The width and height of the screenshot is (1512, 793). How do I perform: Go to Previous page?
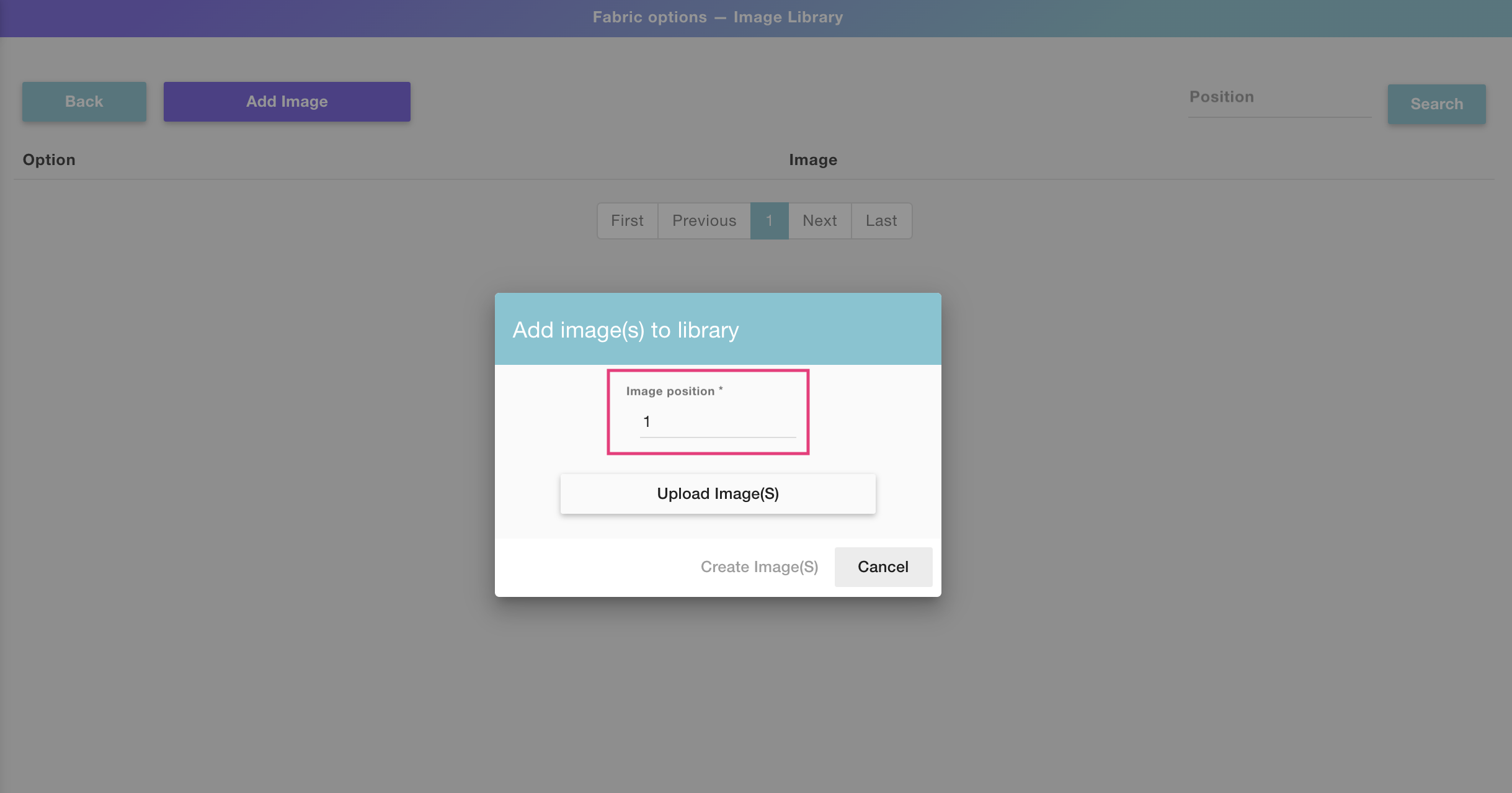704,221
